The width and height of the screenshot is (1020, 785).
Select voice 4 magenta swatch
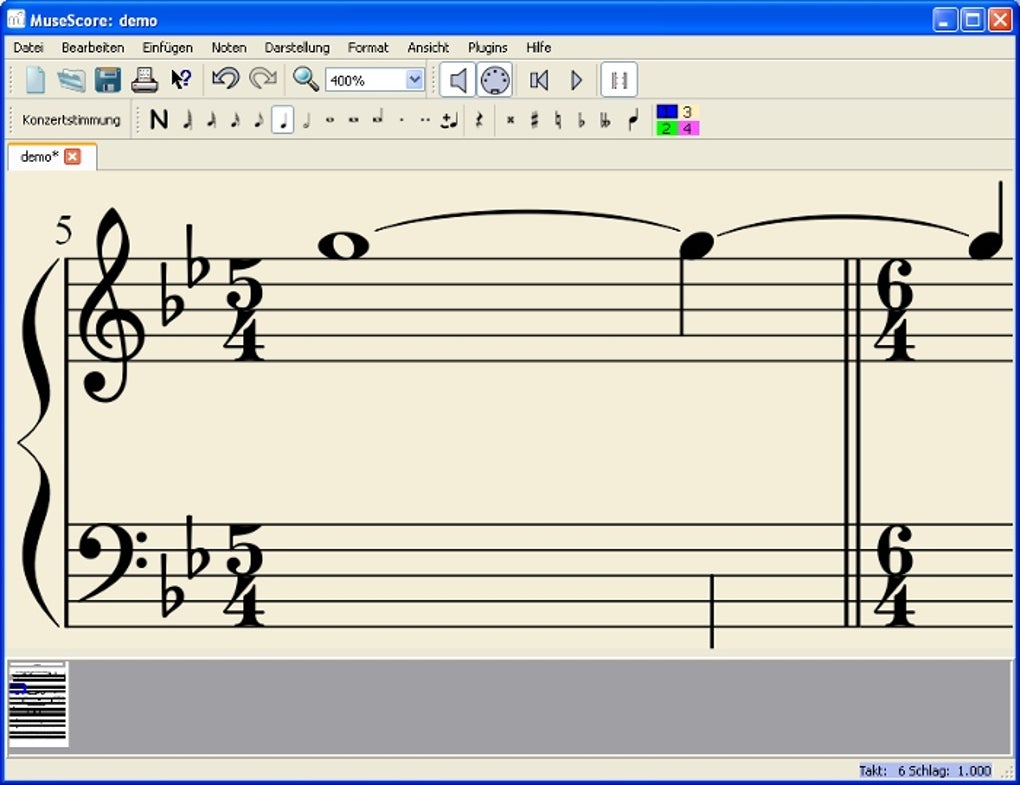pyautogui.click(x=688, y=128)
